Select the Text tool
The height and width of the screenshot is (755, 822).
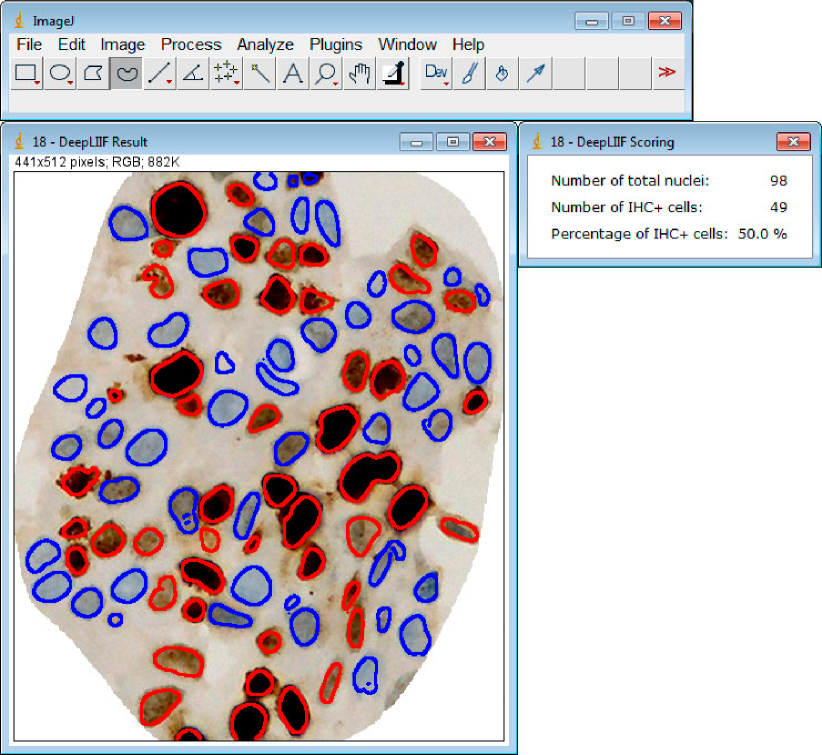click(x=292, y=73)
